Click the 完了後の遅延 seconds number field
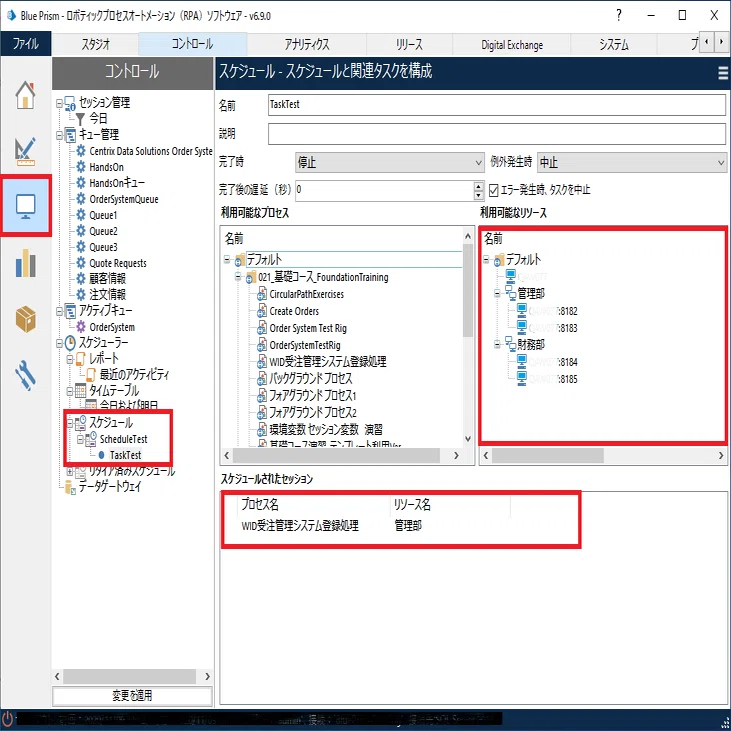Screen dimensions: 731x731 [385, 191]
